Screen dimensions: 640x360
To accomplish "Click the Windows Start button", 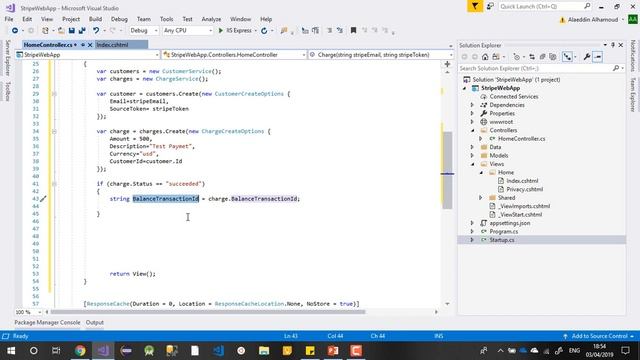I will click(11, 351).
